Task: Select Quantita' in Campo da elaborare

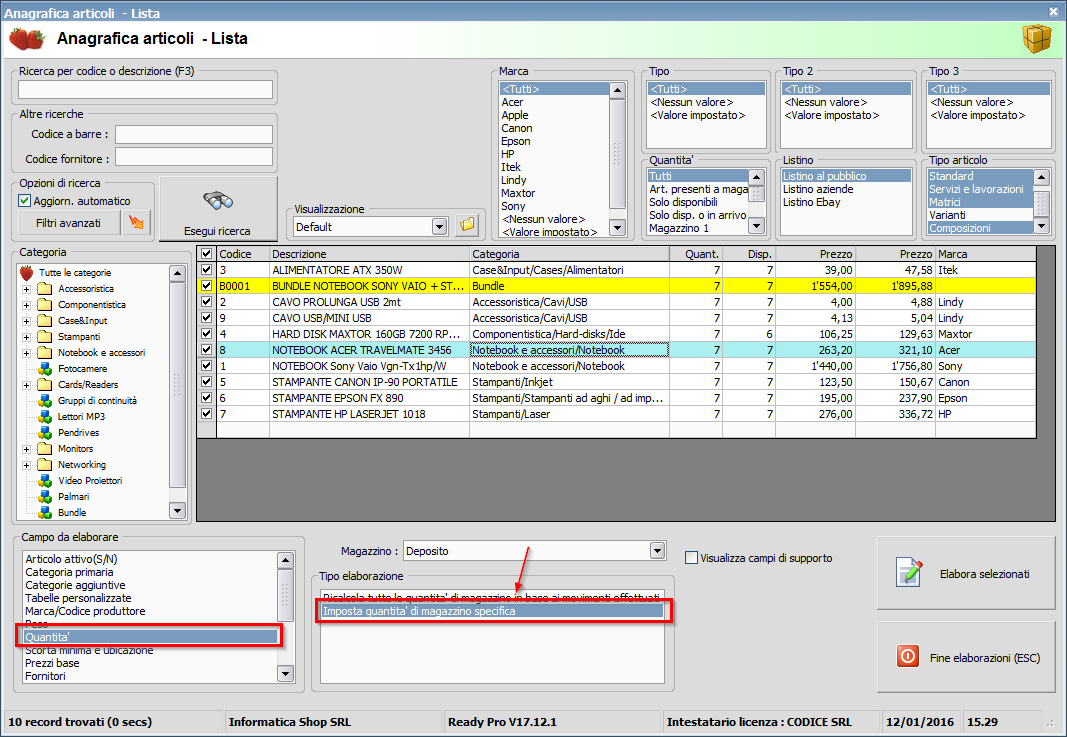Action: click(150, 637)
